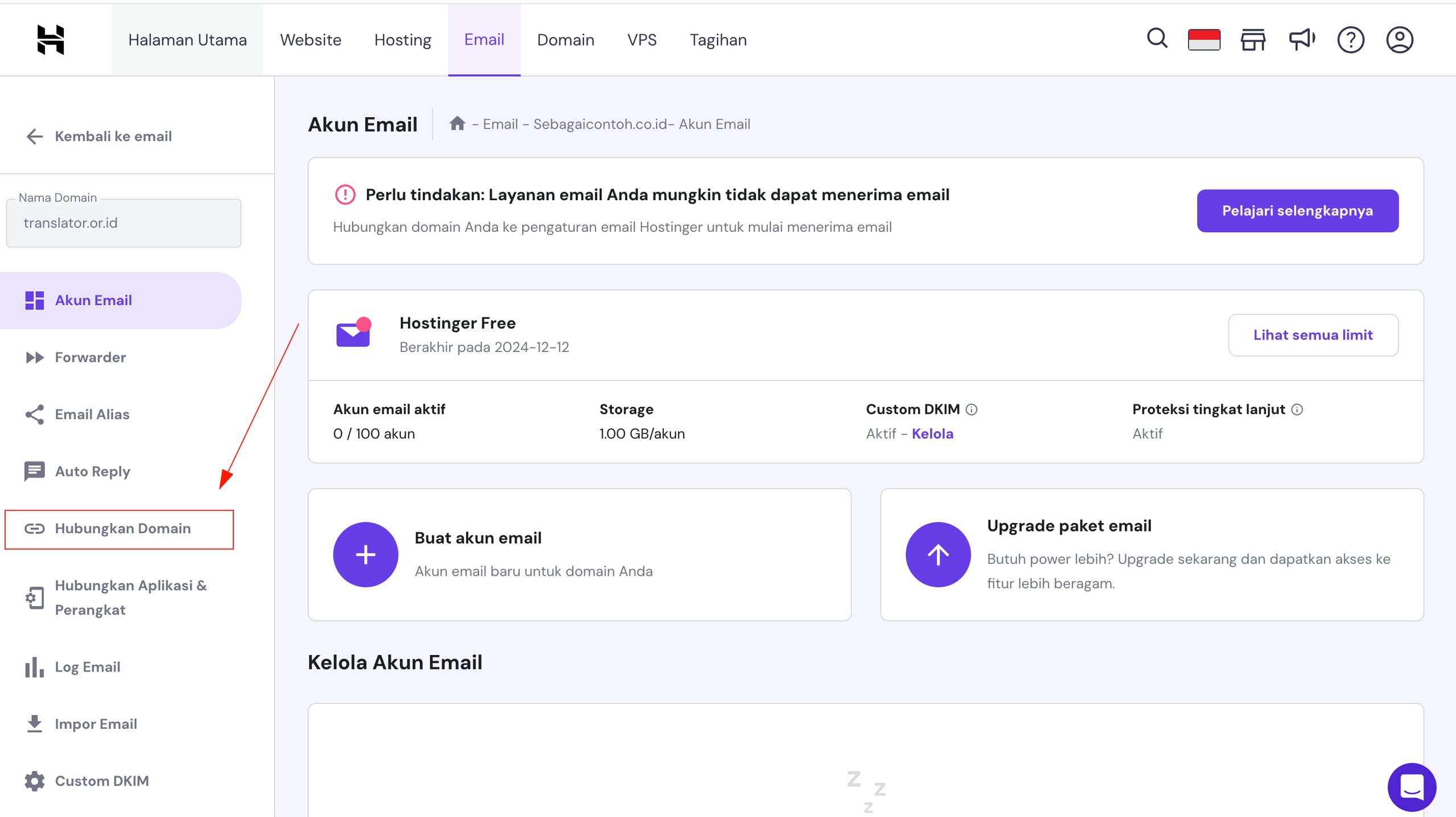
Task: Click the Custom DKIM info icon
Action: click(x=972, y=409)
